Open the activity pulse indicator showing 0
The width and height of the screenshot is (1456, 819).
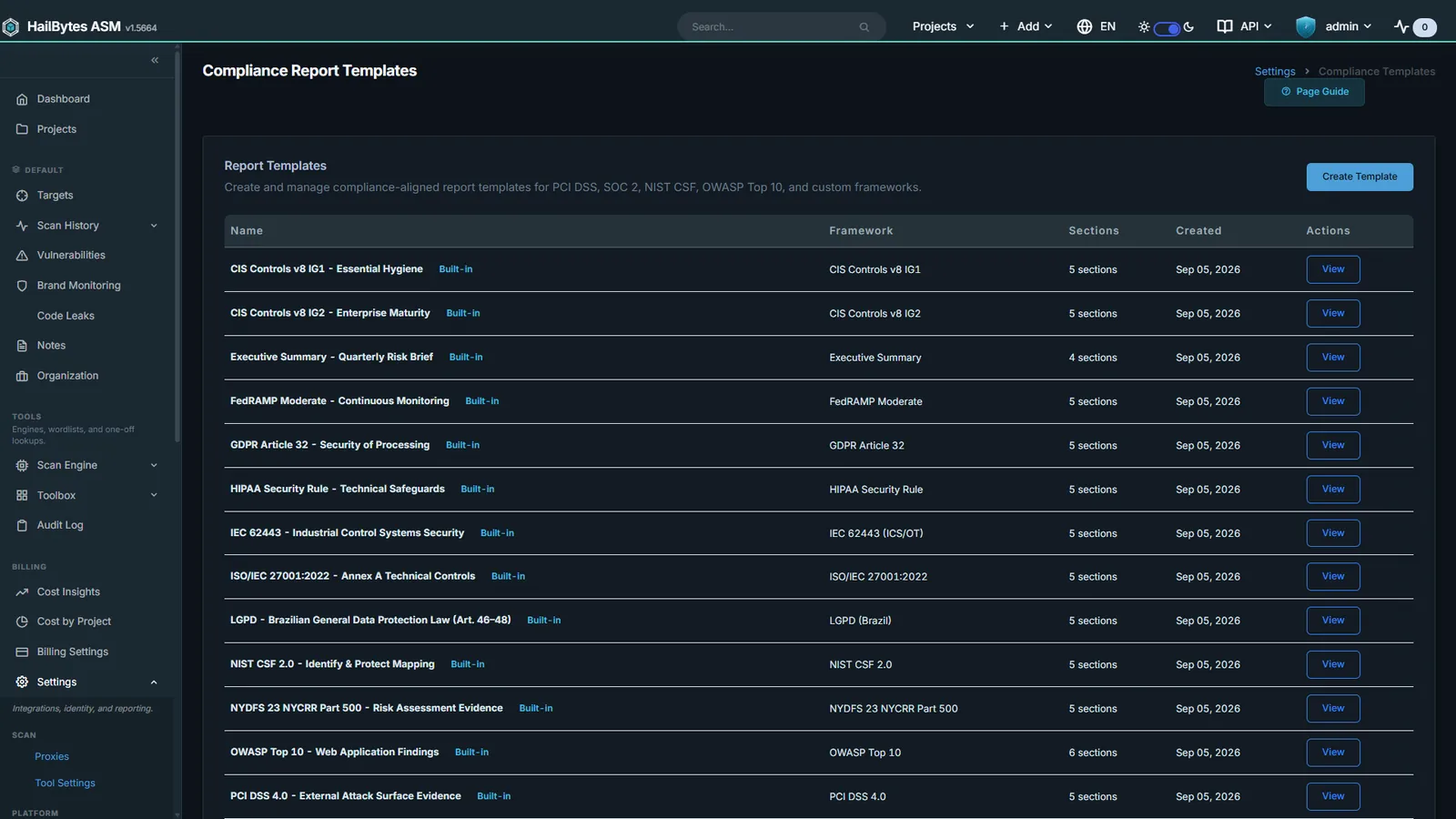click(1415, 27)
